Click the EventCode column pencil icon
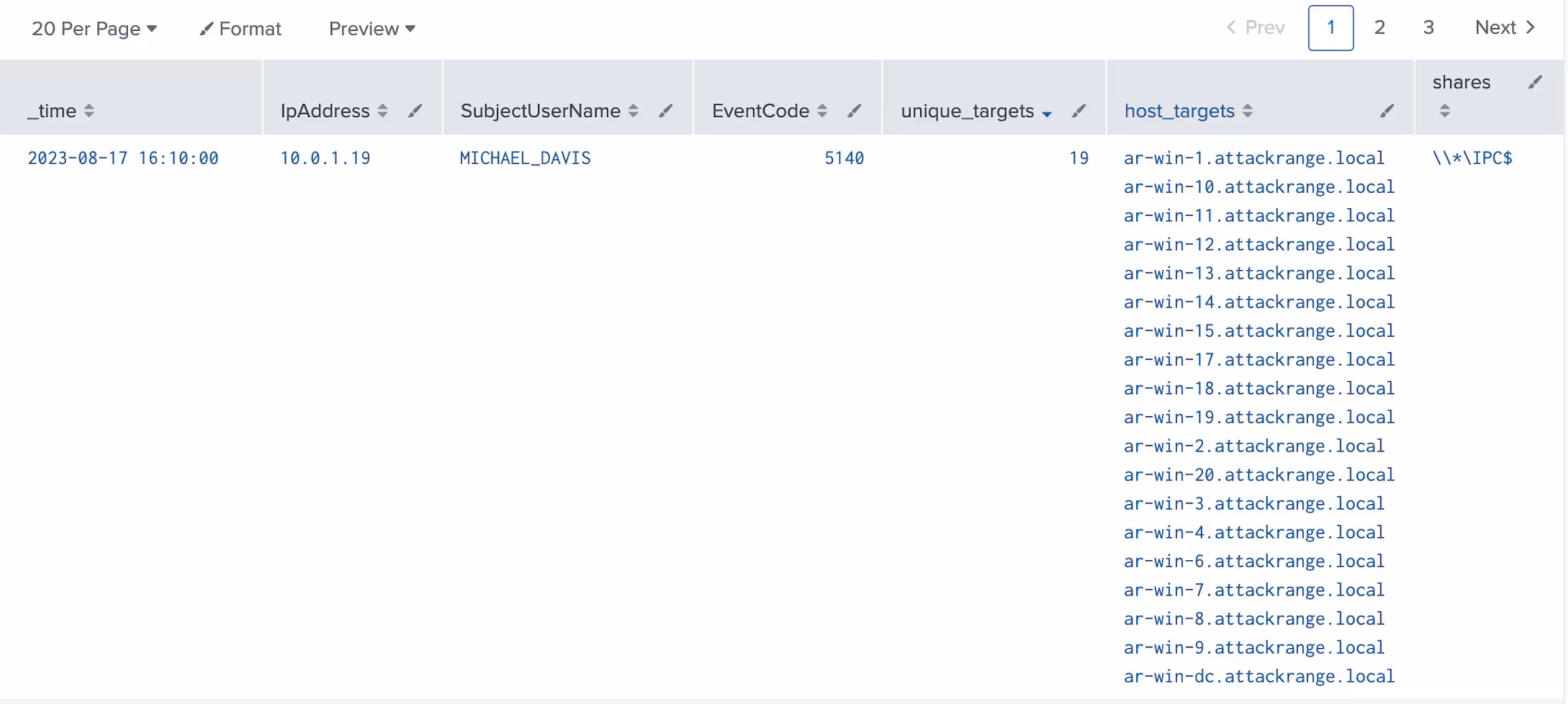This screenshot has width=1568, height=704. [x=854, y=111]
